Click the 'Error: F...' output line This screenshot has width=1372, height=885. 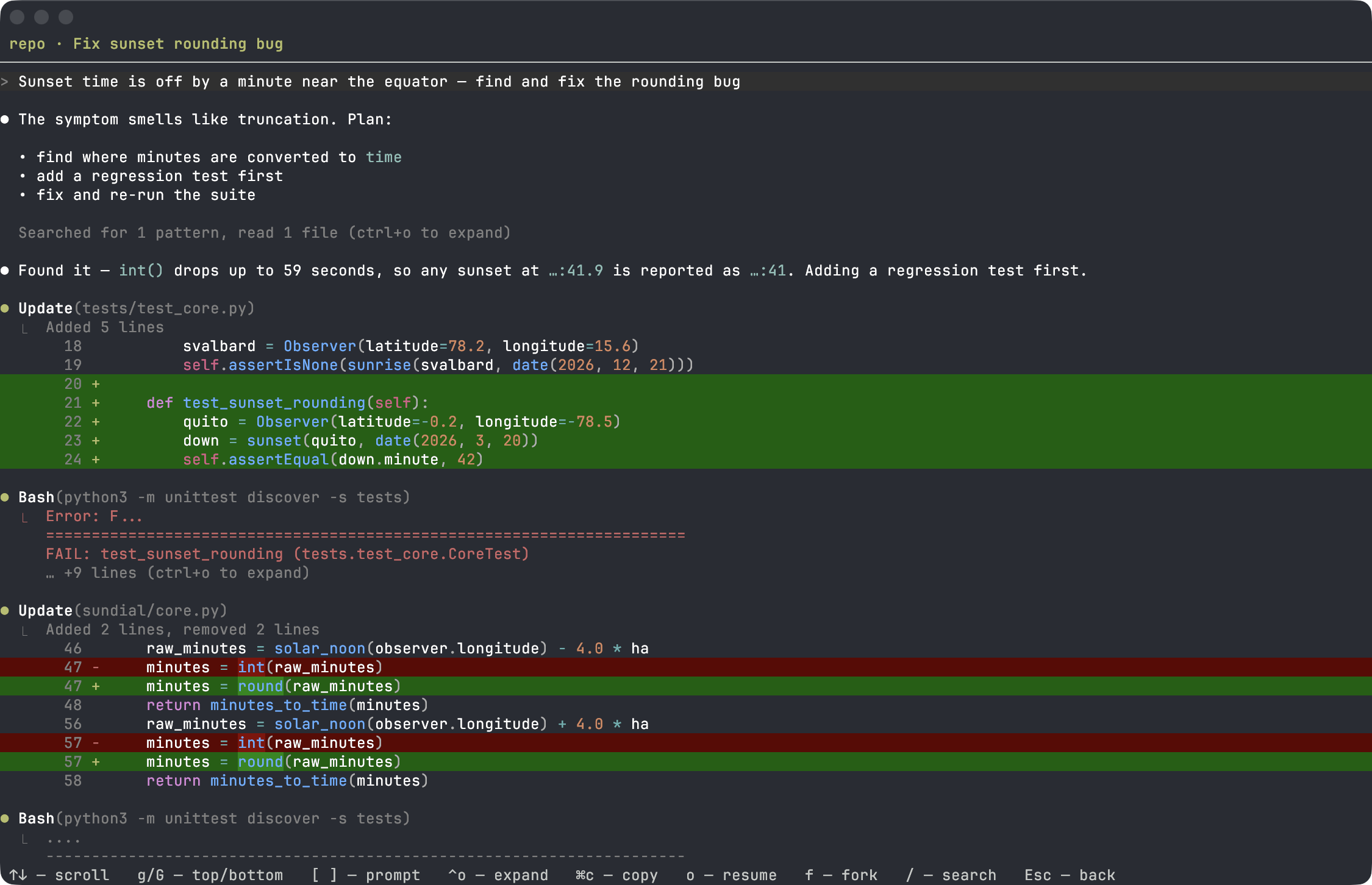click(94, 516)
